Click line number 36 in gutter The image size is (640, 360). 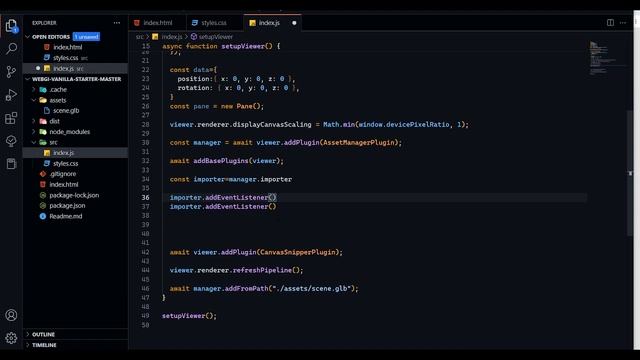(x=145, y=198)
